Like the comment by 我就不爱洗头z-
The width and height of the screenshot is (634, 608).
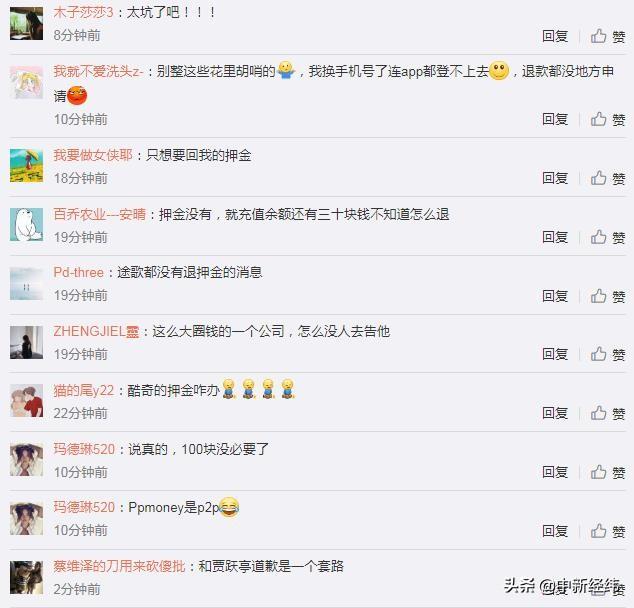point(608,119)
